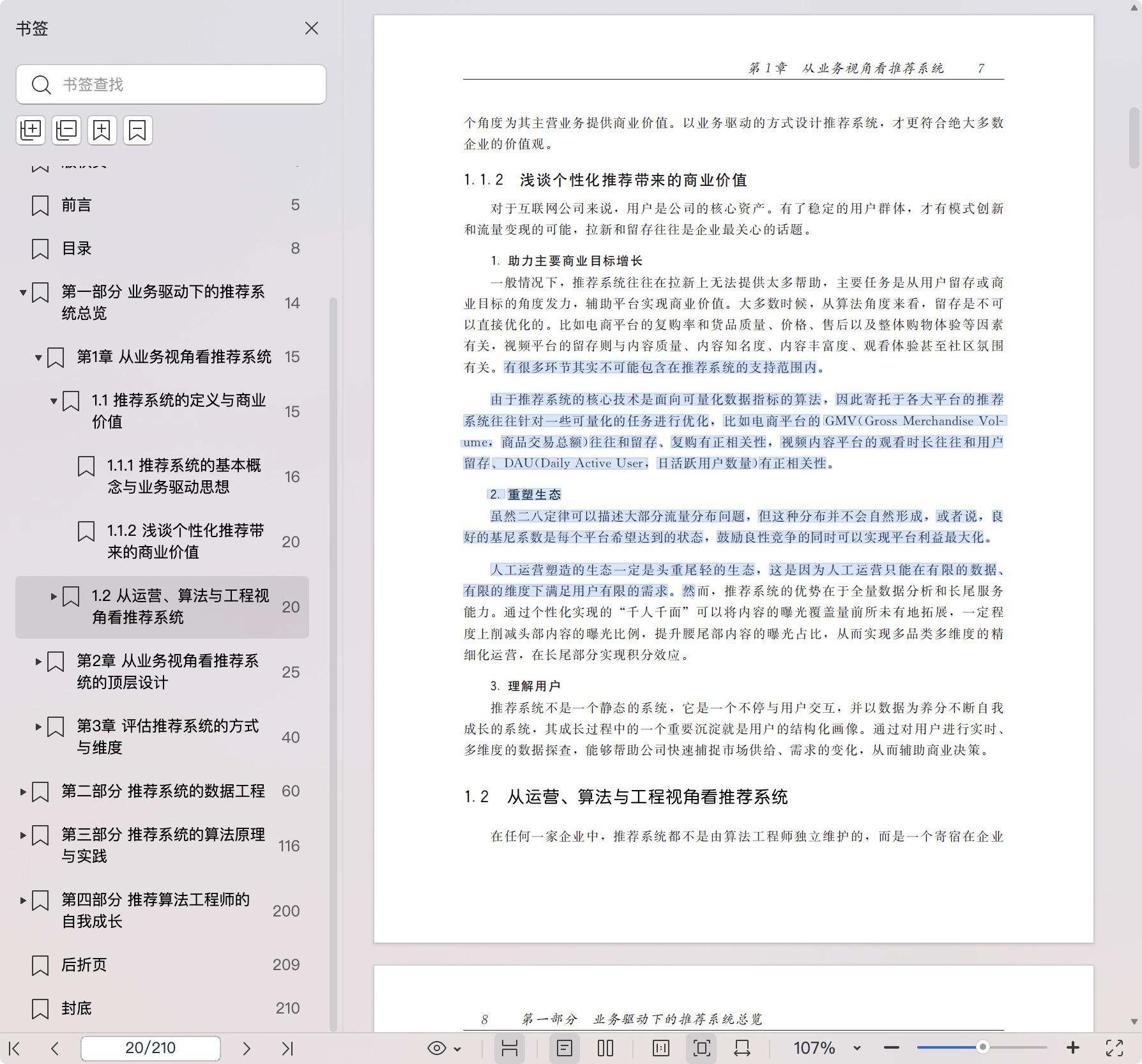Collapse 第一部分 业务驱动下的推荐系统总览
The height and width of the screenshot is (1064, 1142).
[x=23, y=293]
